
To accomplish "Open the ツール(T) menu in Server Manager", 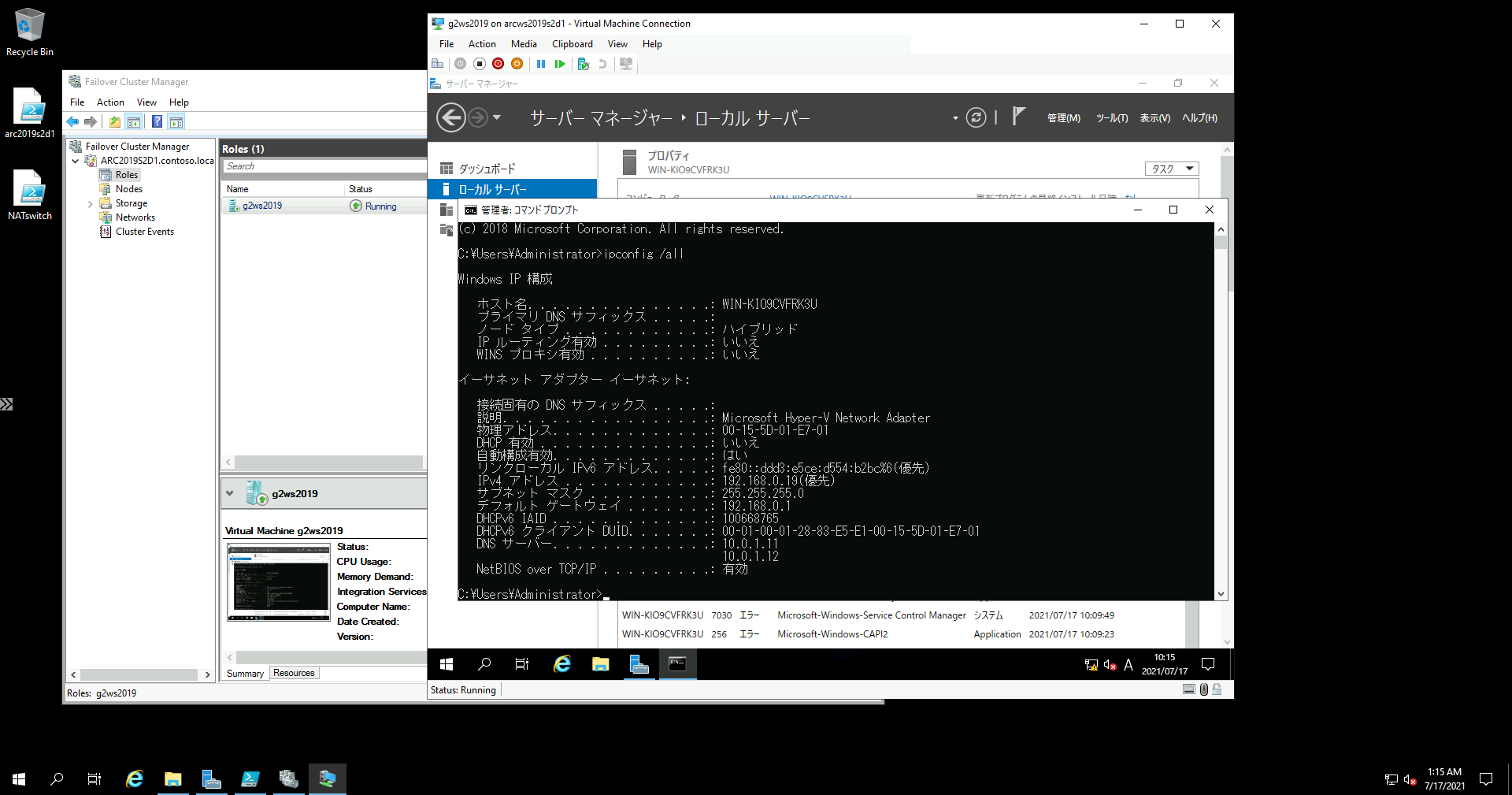I will (1112, 118).
